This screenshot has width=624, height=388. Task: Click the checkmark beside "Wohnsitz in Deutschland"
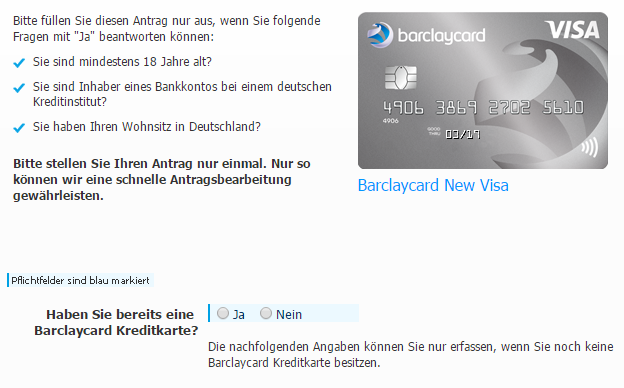click(x=19, y=128)
